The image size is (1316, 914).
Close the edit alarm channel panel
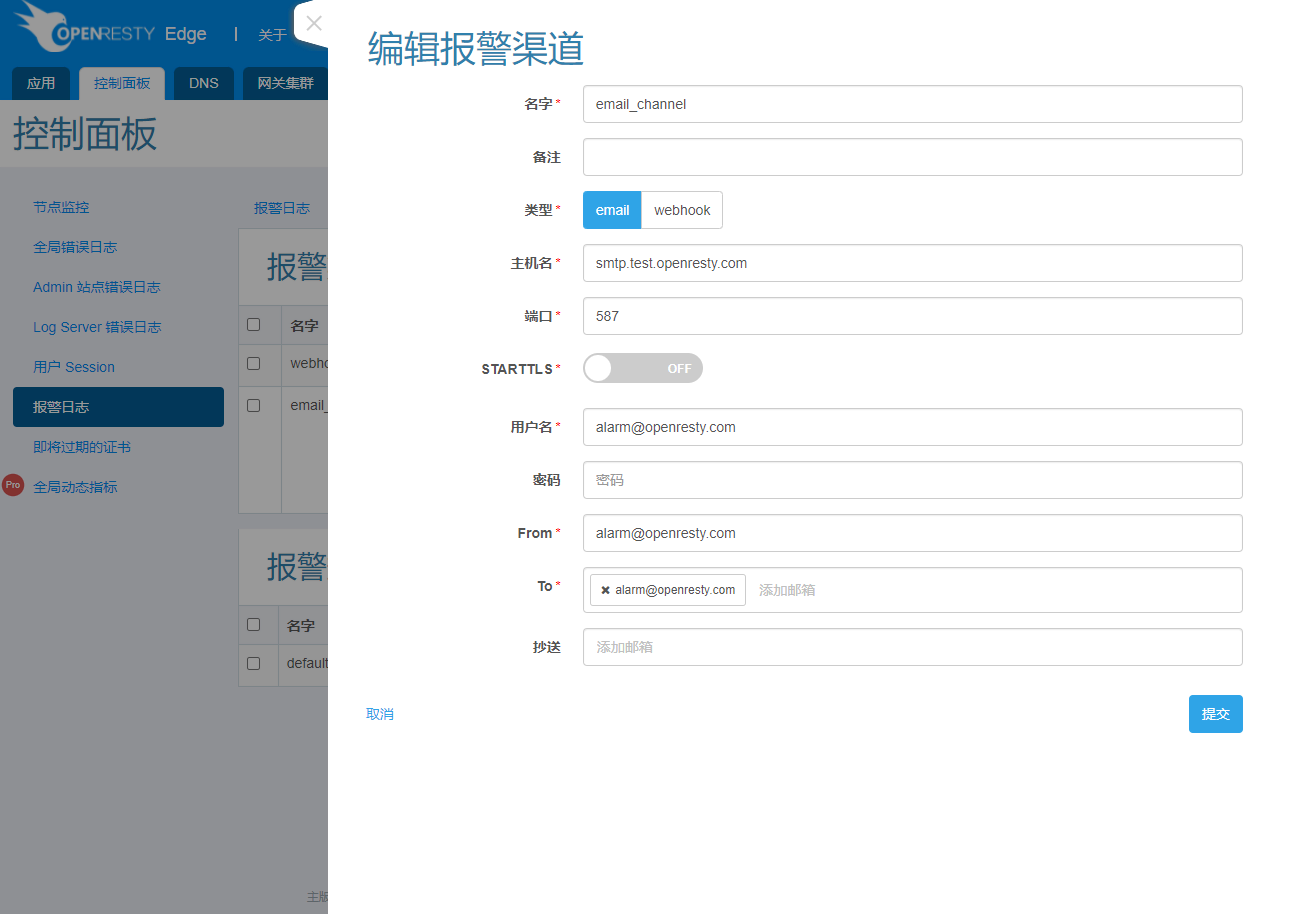click(x=314, y=23)
